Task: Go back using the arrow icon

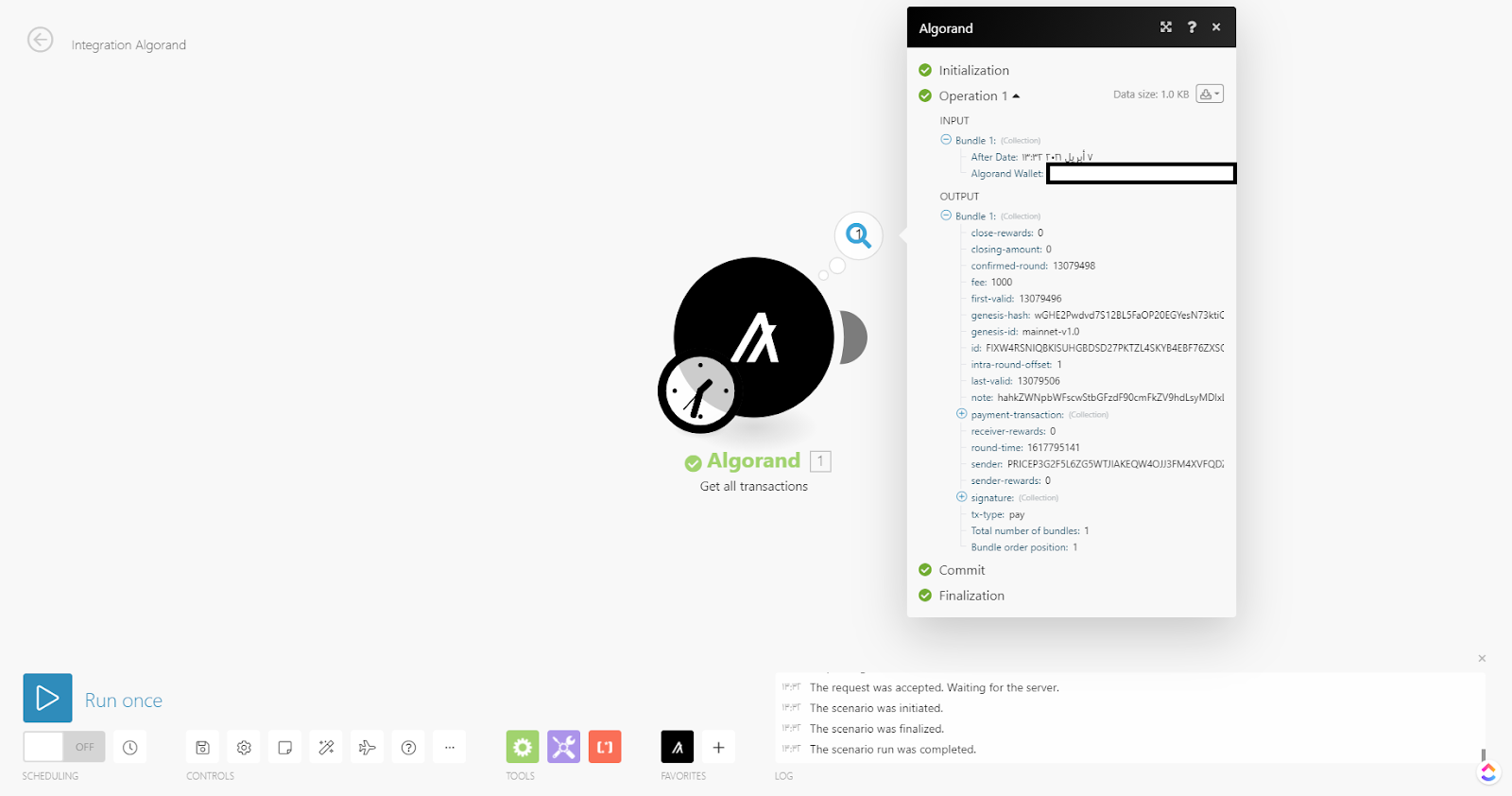Action: pyautogui.click(x=40, y=40)
